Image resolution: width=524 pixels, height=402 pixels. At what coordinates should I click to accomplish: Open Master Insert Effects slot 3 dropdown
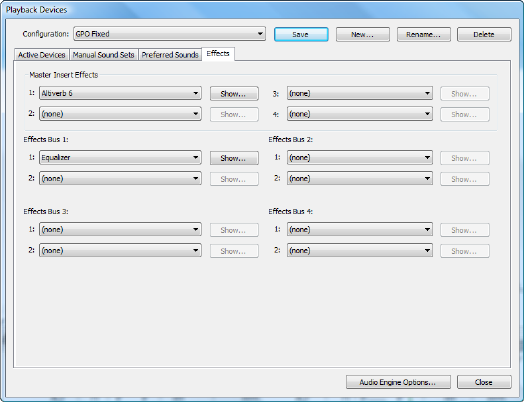tap(360, 93)
